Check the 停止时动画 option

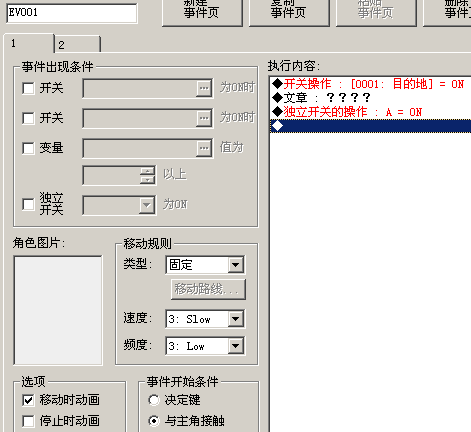28,421
